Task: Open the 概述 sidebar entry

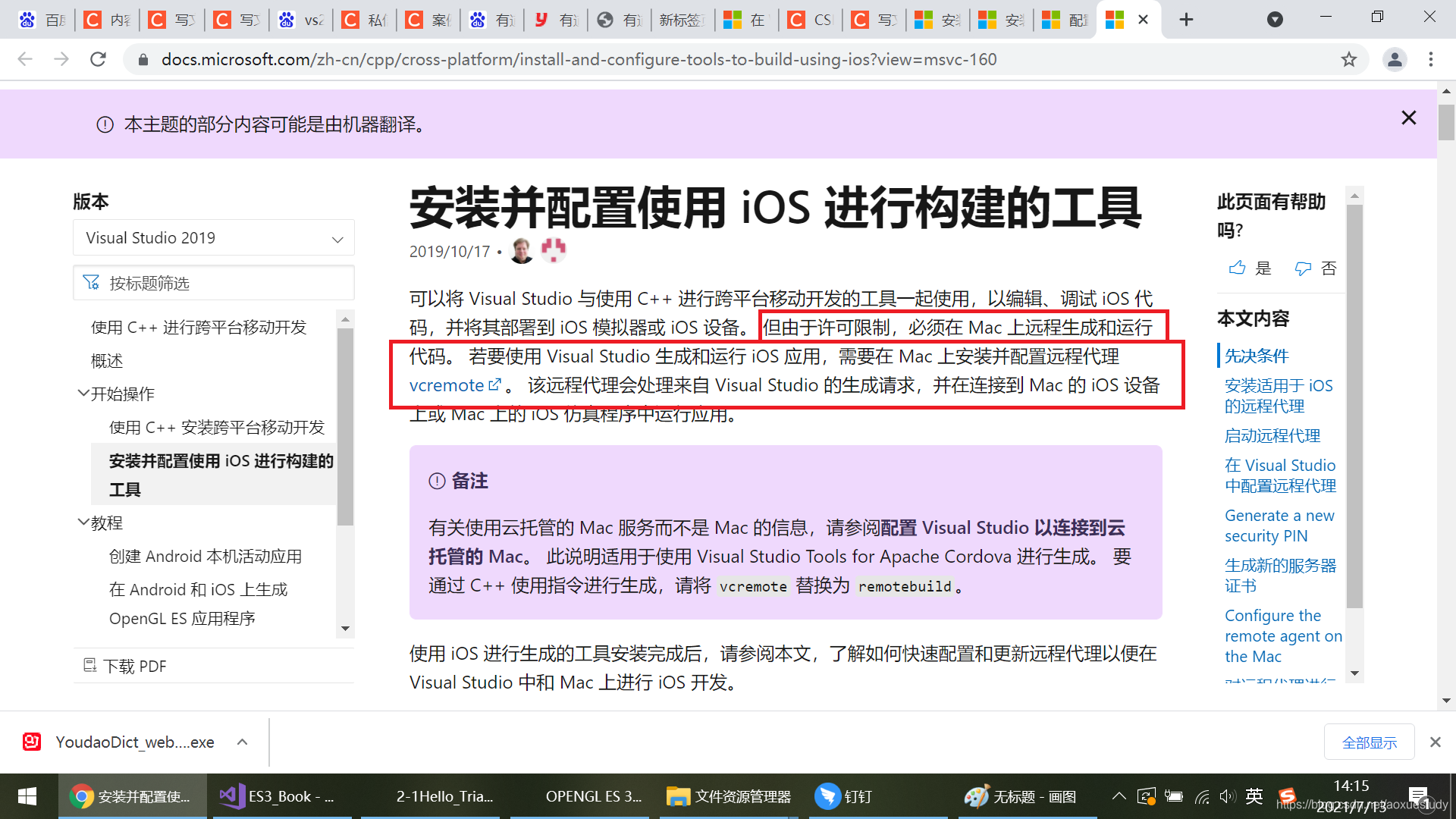Action: click(107, 361)
